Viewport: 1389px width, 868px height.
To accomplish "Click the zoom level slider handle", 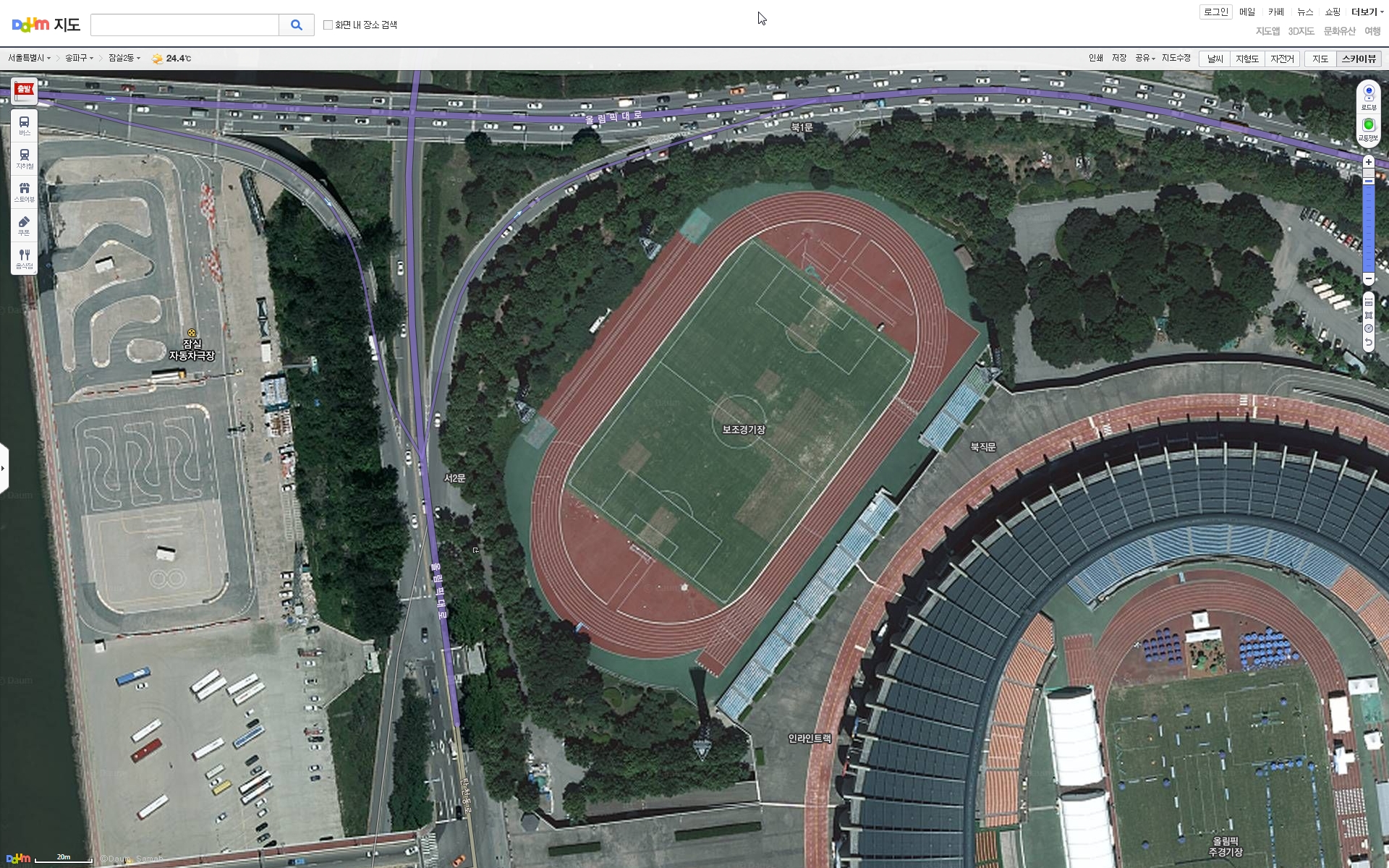I will 1368,181.
